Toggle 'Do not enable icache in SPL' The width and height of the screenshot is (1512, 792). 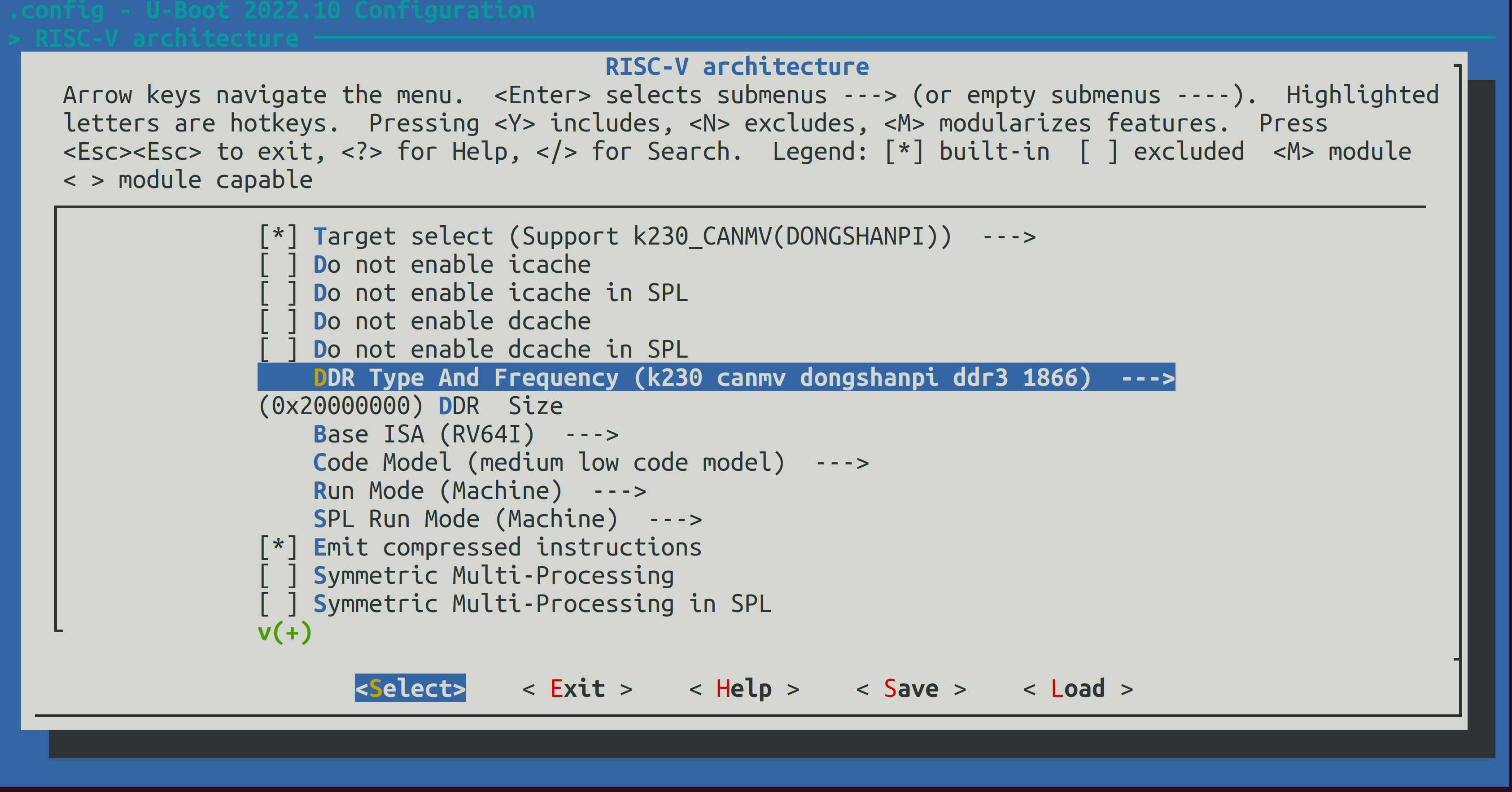[278, 293]
